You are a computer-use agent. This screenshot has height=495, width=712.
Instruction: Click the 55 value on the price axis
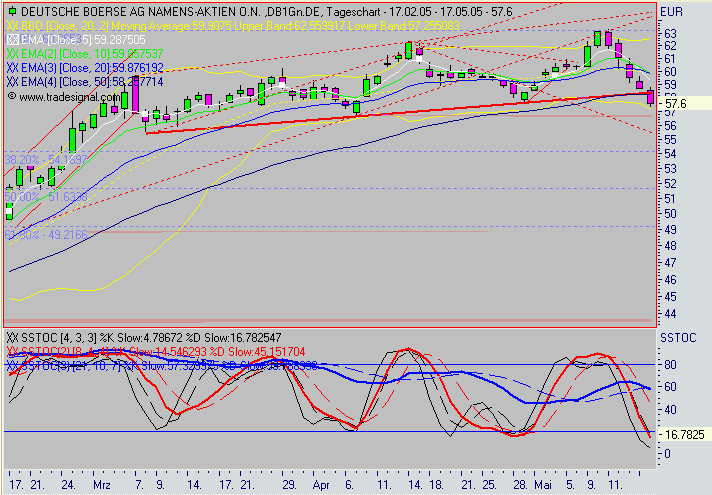[670, 140]
